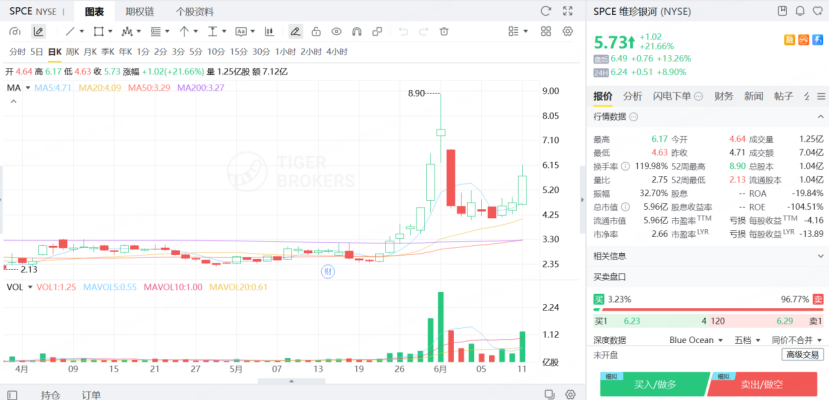Click the 财 earnings marker on chart
Screen dimensions: 829x400
coord(328,272)
